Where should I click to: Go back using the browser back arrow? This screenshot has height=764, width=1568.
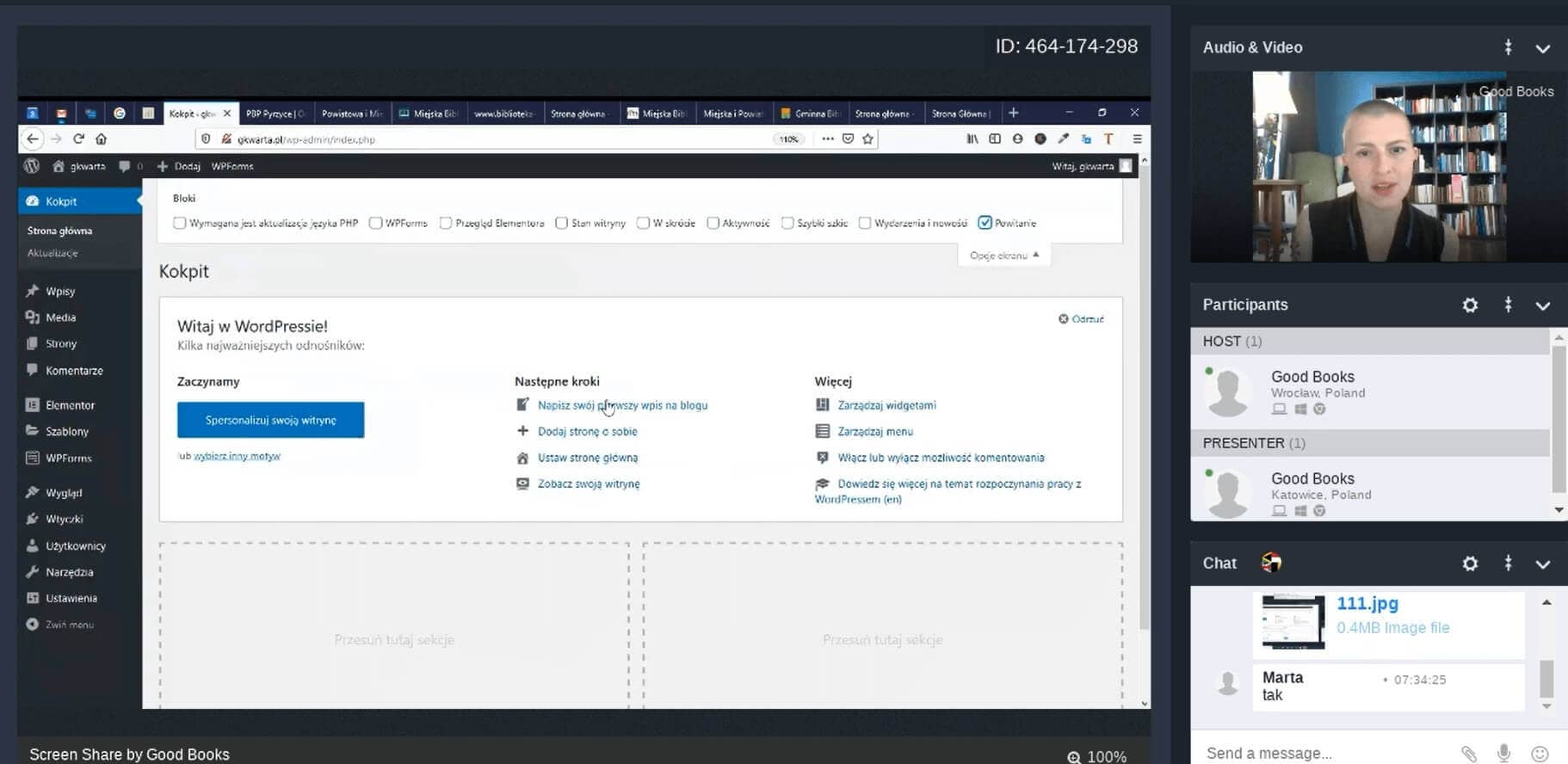[33, 139]
